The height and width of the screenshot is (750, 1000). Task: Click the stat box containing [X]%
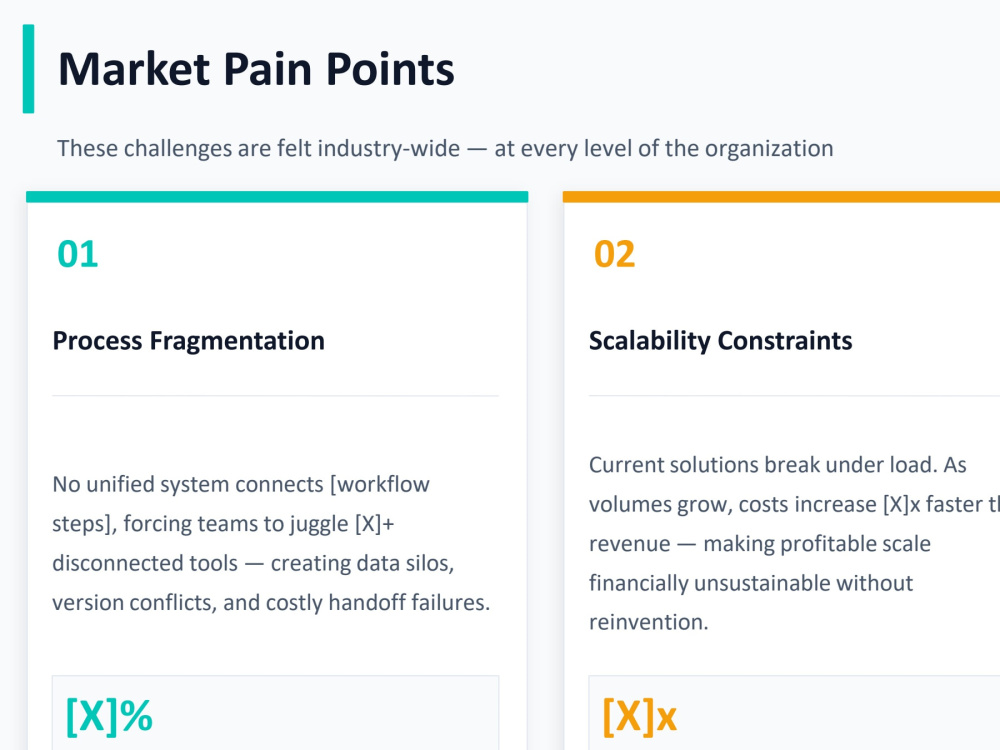click(276, 713)
